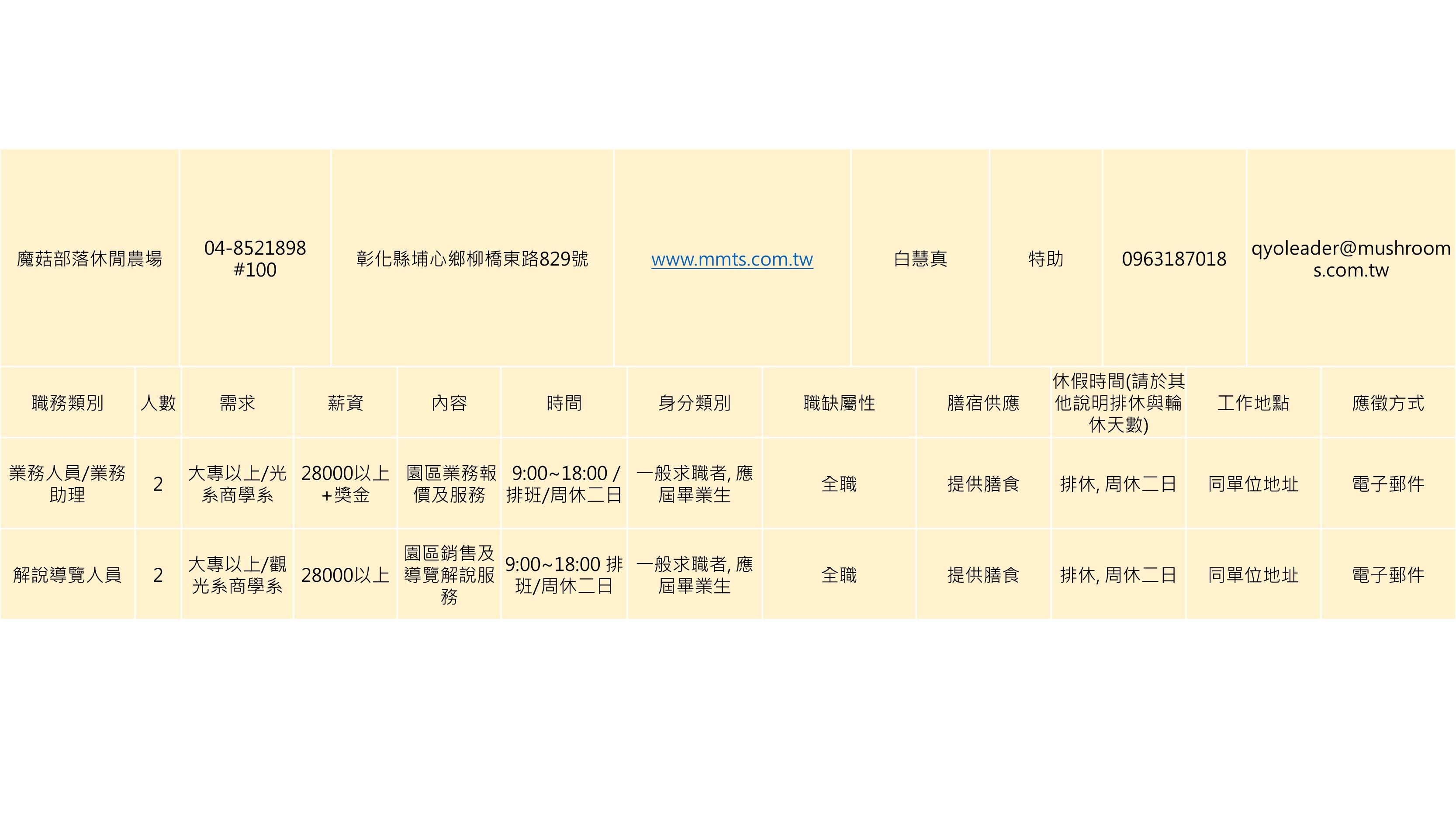Select the 膳宿供應 column header
Image resolution: width=1456 pixels, height=819 pixels.
click(983, 402)
